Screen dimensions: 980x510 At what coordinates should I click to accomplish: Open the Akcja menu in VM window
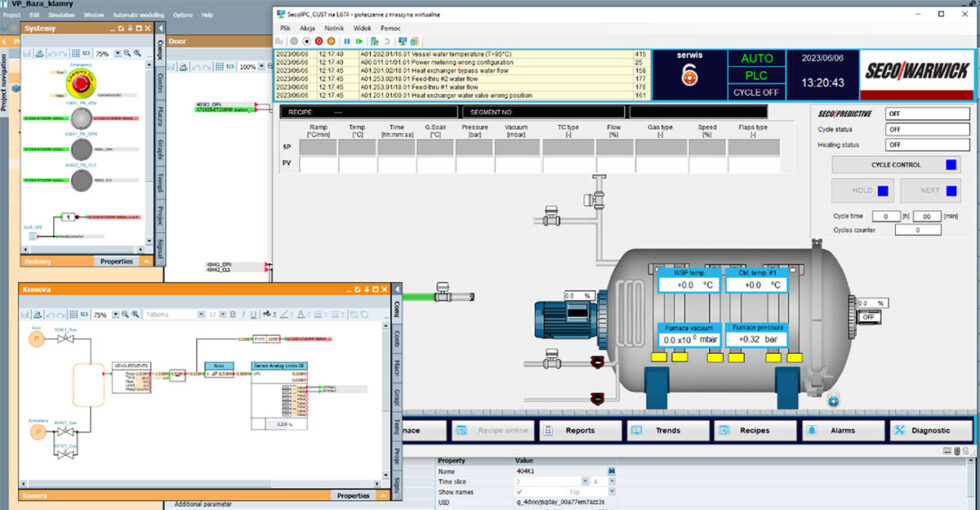[x=307, y=28]
